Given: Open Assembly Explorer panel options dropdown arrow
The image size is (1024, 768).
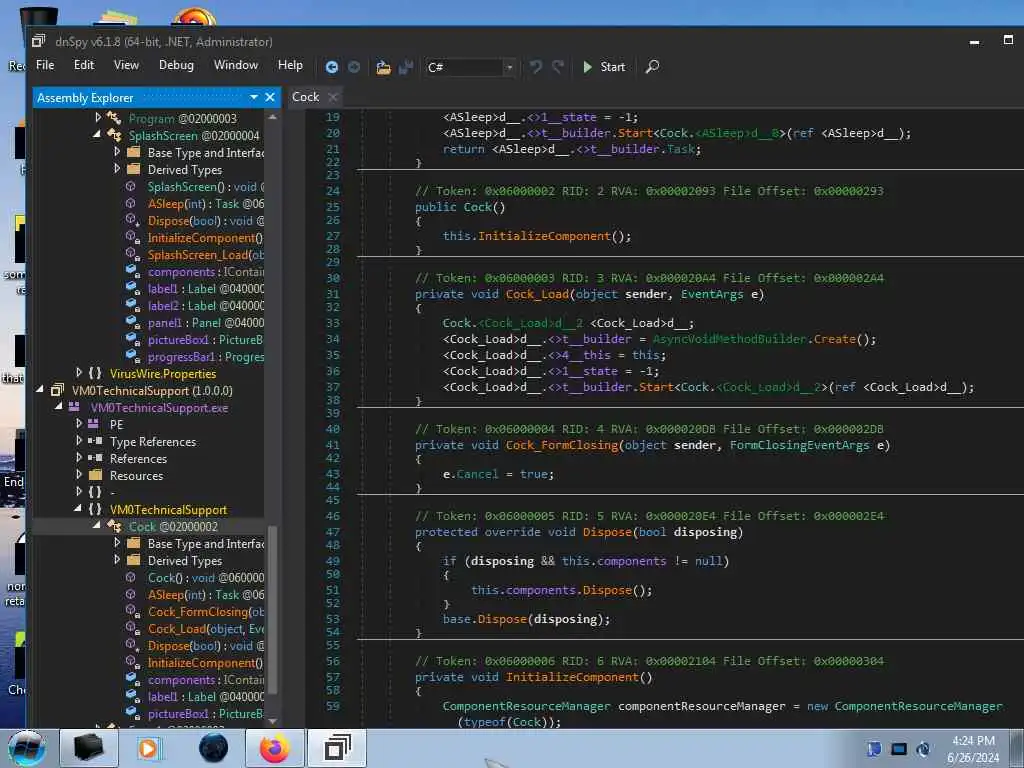Looking at the screenshot, I should click(253, 97).
